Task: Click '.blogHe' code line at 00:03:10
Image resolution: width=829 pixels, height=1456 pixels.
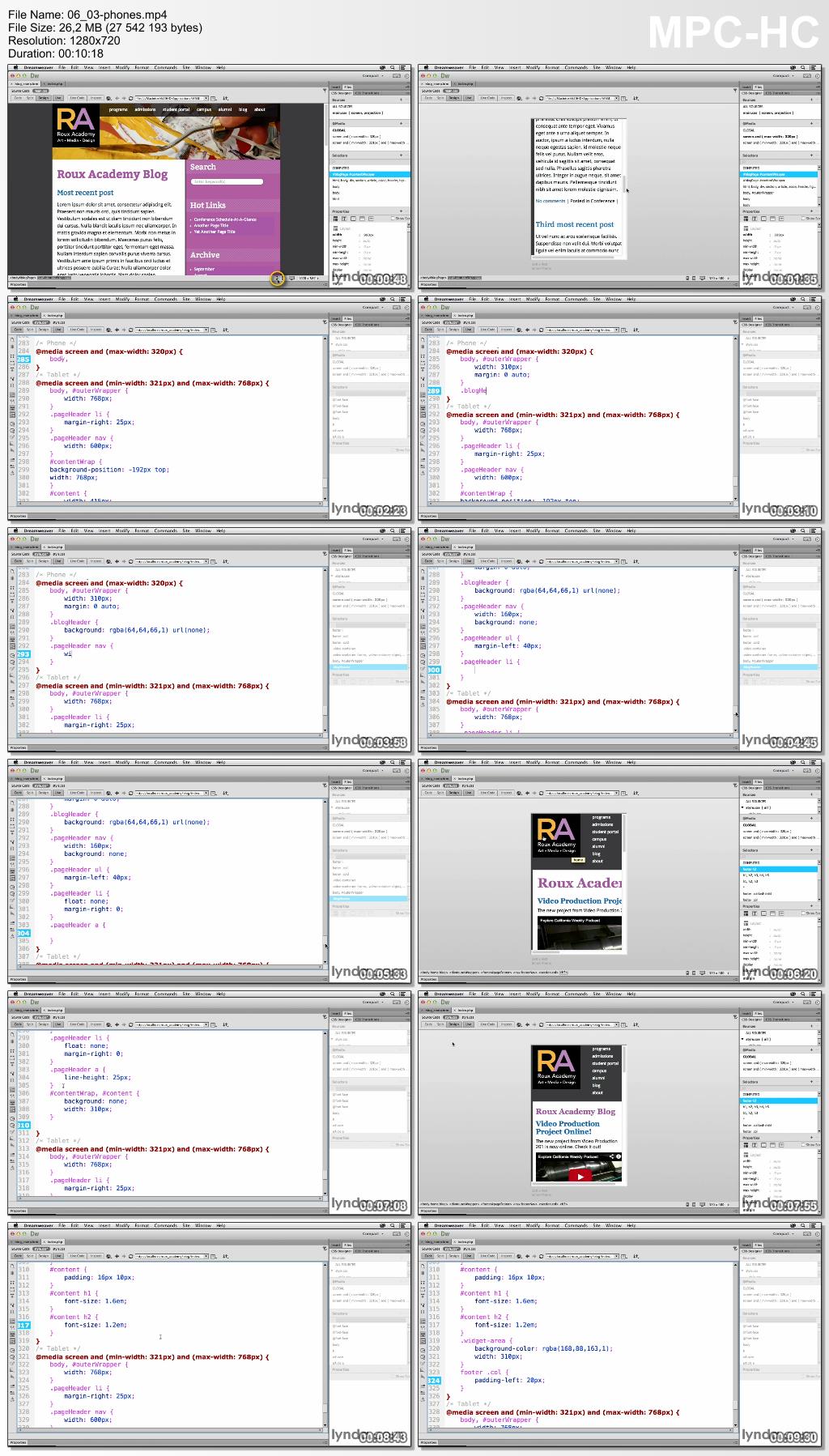Action: tap(474, 390)
